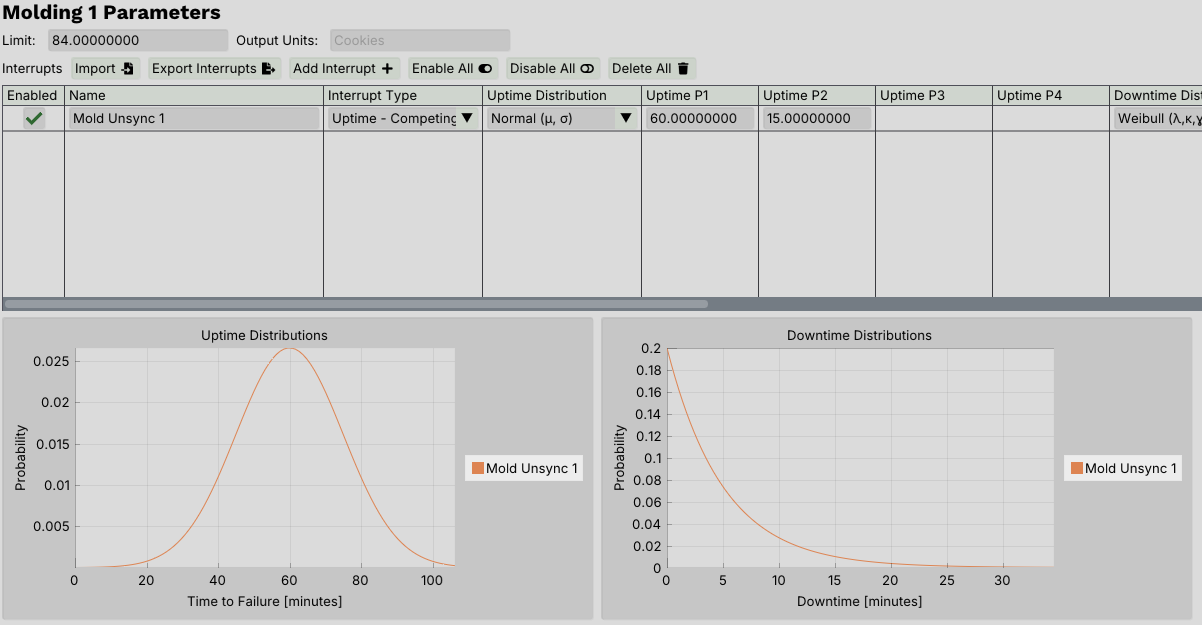Click the Uptime P1 value 60.00000000

click(x=699, y=118)
